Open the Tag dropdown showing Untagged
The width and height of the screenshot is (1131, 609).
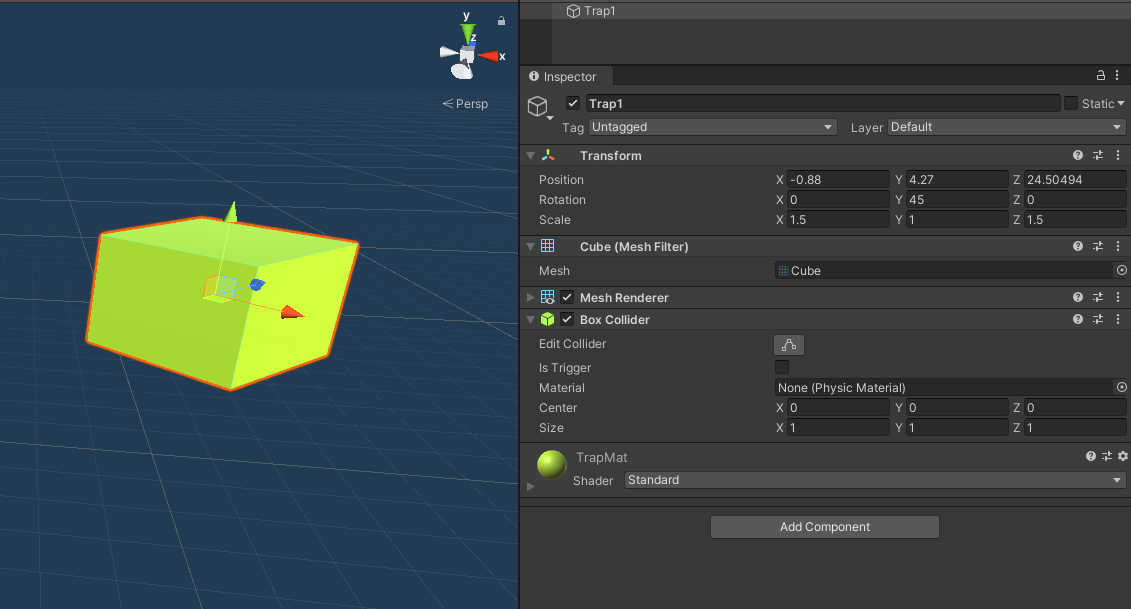[712, 127]
